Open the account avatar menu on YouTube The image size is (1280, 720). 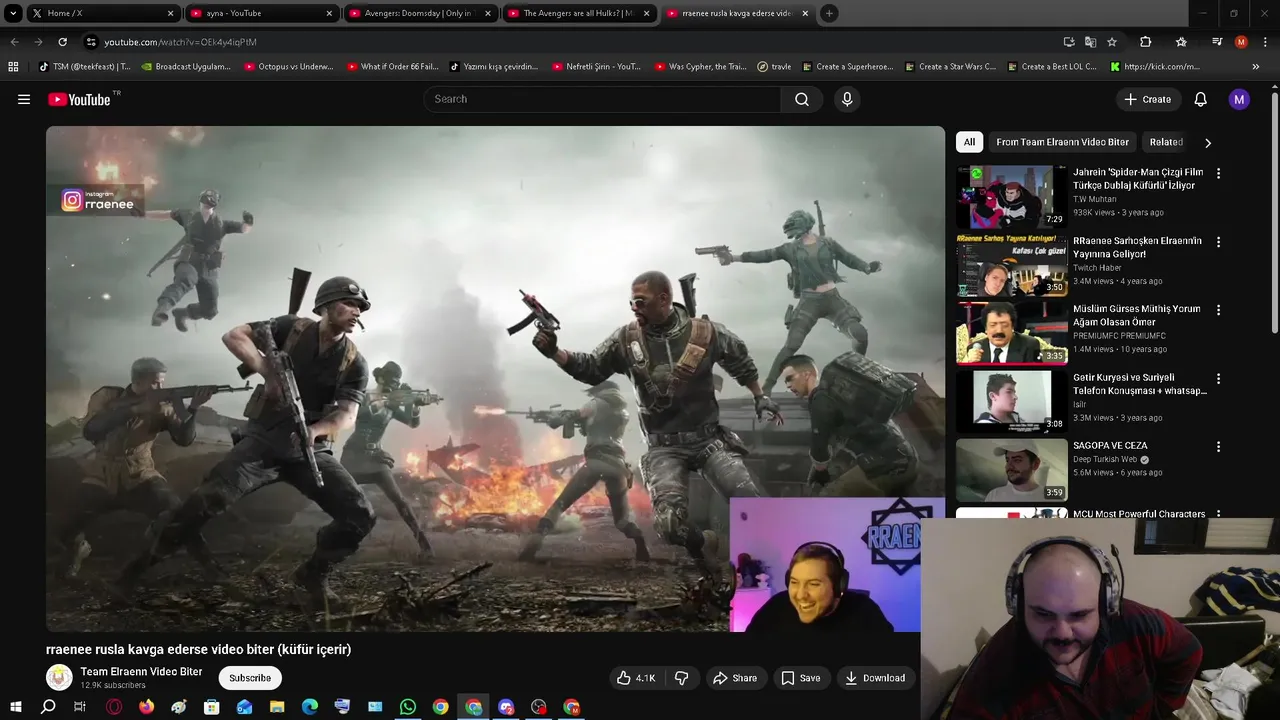click(1239, 99)
